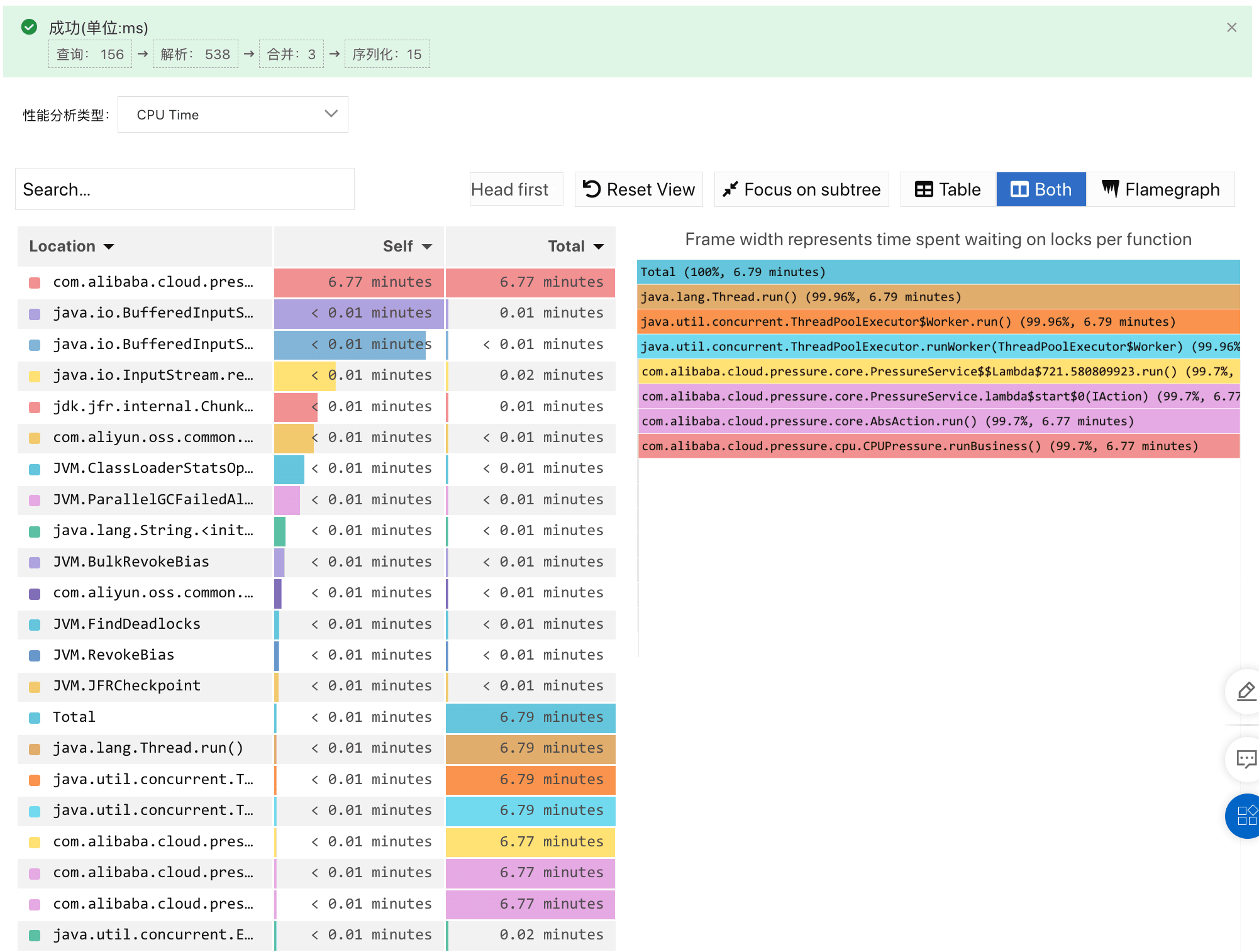
Task: Dismiss the green success banner
Action: tap(1231, 28)
